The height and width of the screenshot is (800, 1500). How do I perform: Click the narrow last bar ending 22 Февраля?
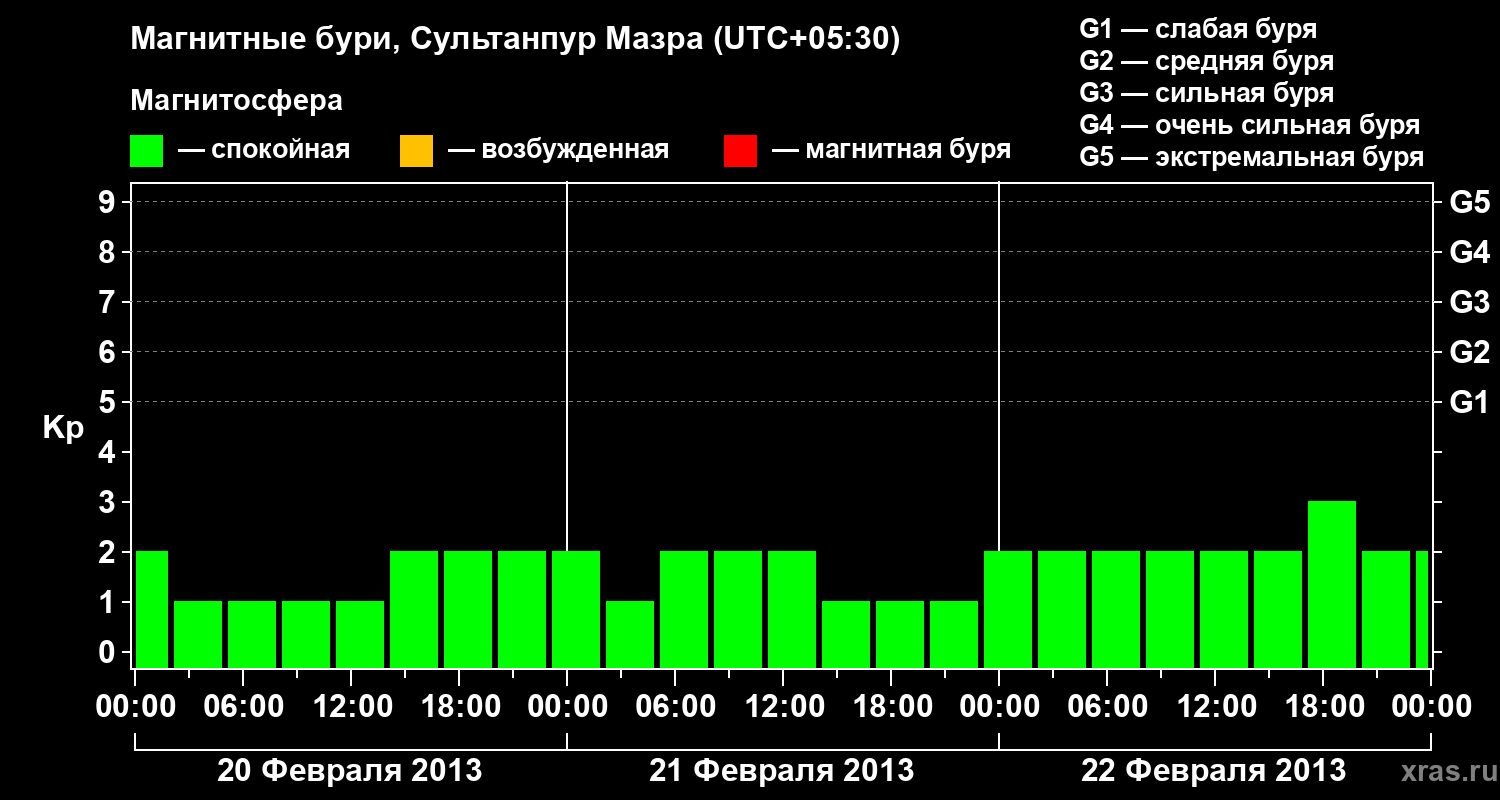(x=1422, y=609)
